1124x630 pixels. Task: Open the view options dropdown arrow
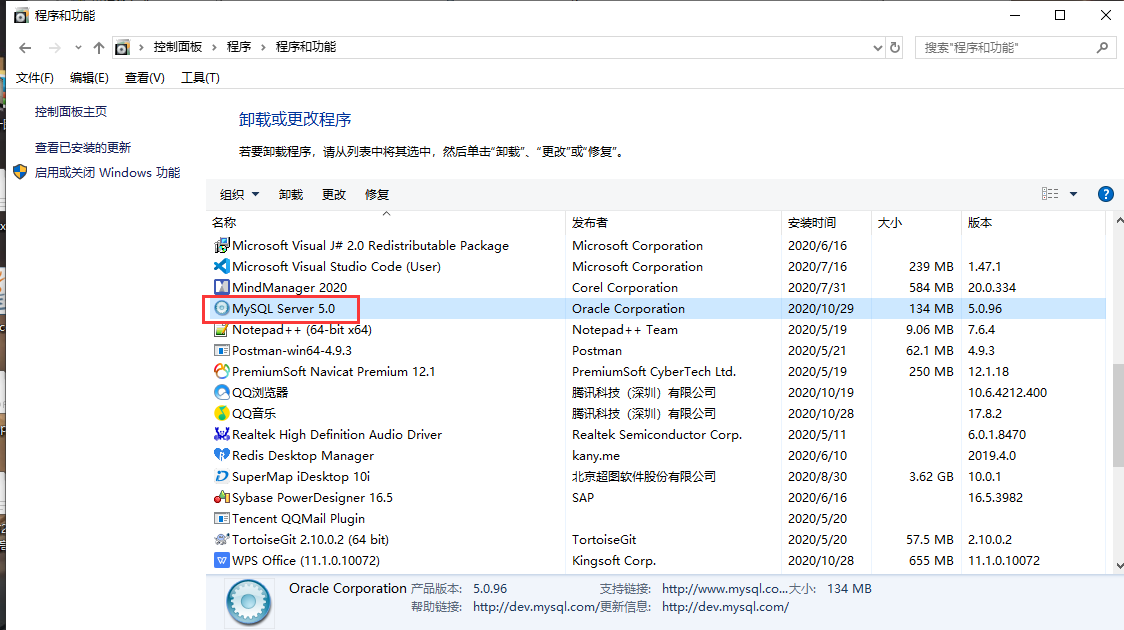tap(1073, 194)
